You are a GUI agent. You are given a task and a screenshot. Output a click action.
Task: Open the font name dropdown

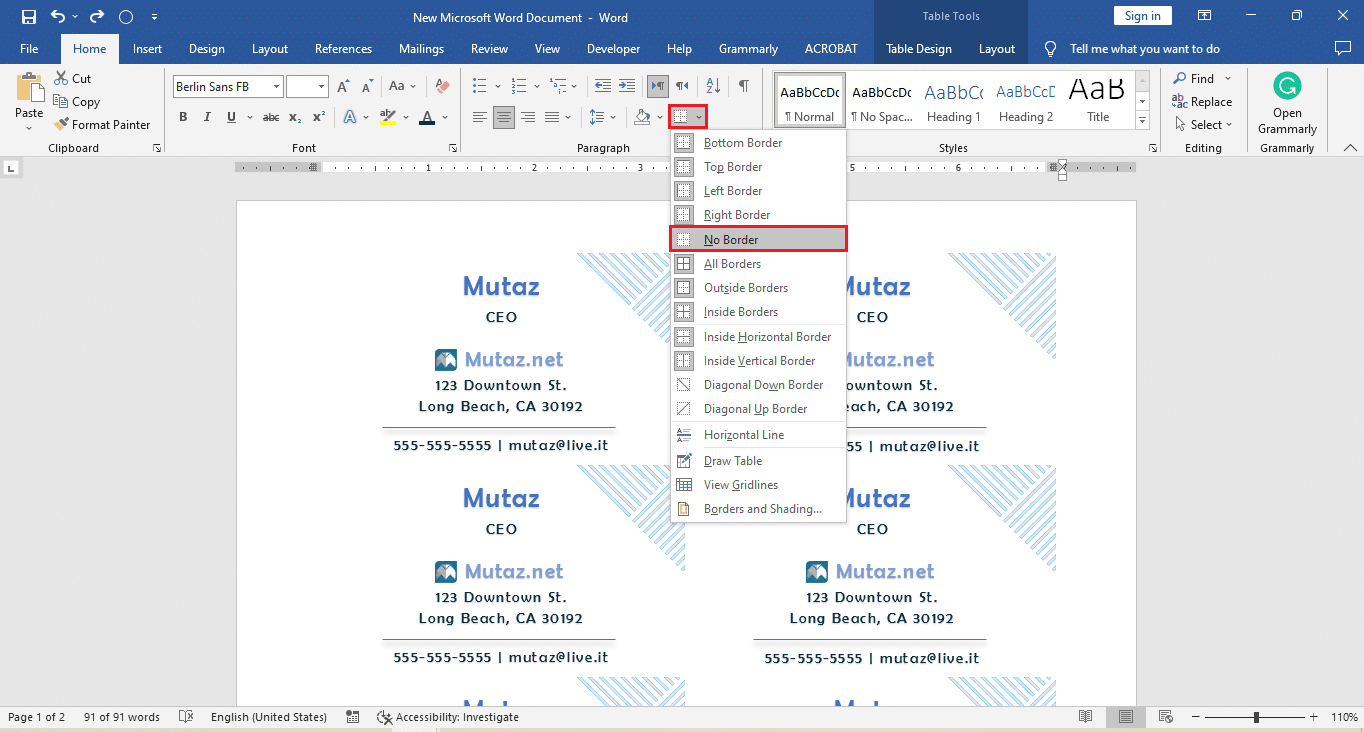276,87
